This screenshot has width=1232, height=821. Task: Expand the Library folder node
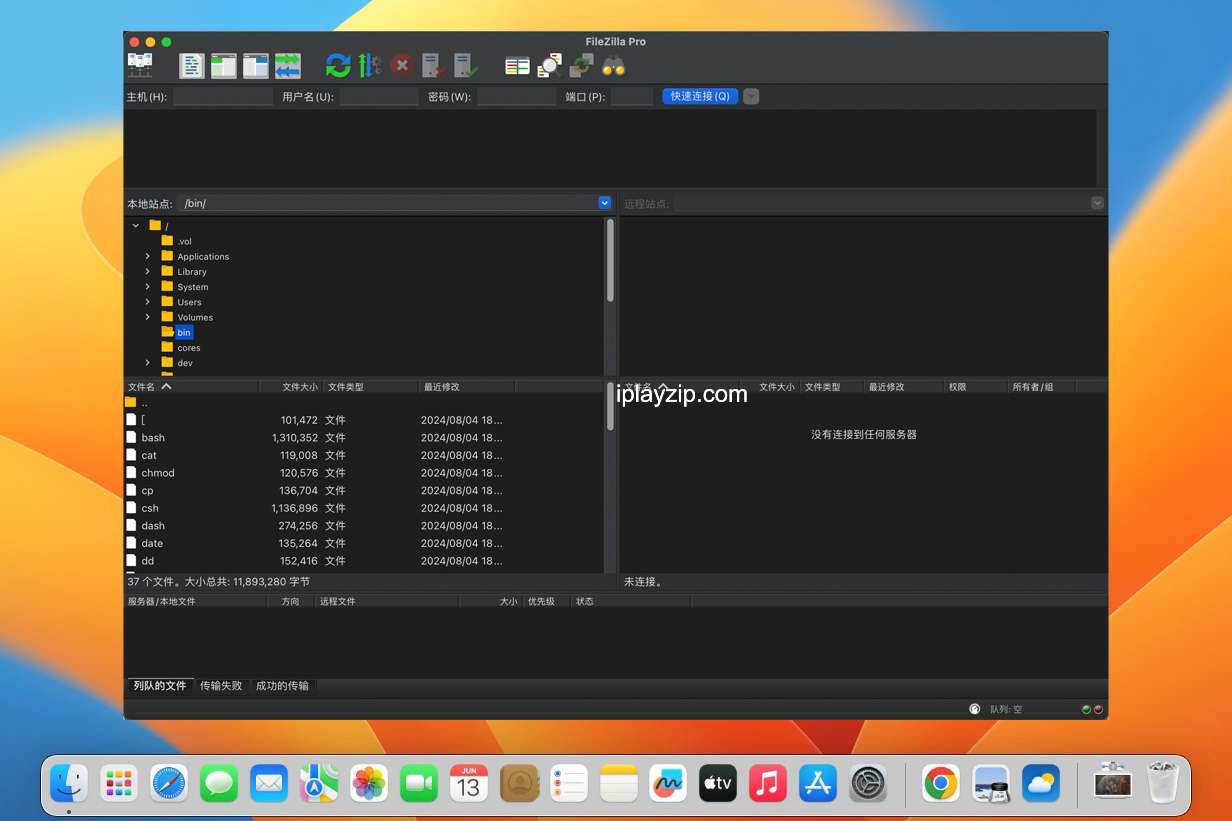point(148,271)
